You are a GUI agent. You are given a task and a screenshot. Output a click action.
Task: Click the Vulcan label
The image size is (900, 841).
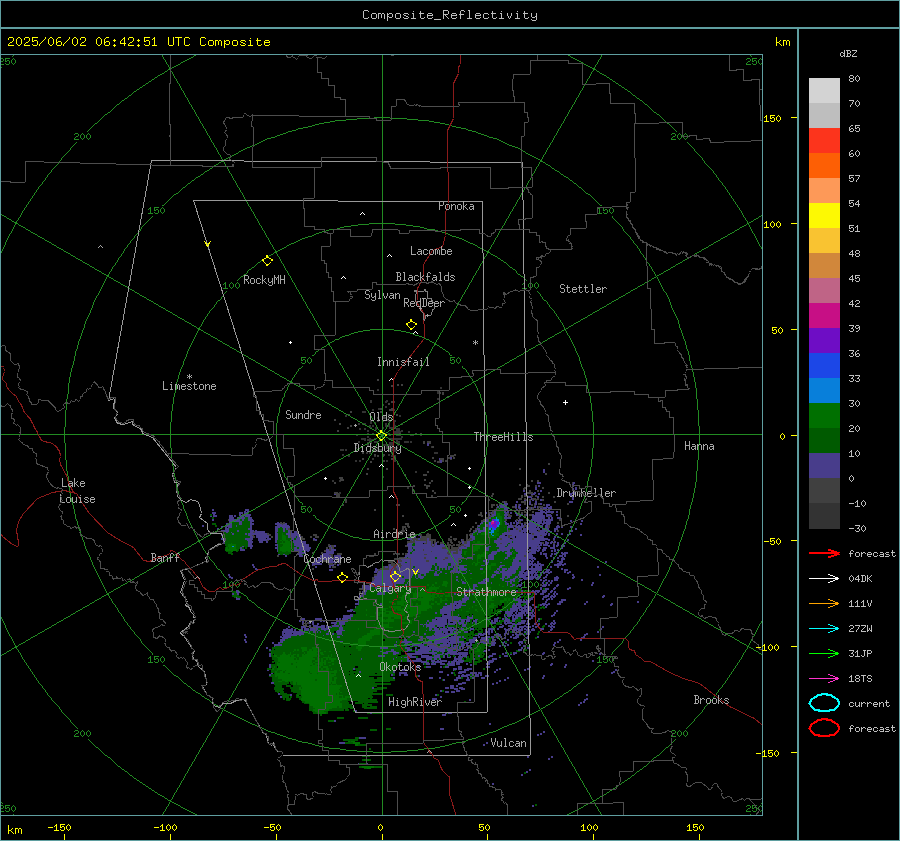[508, 743]
